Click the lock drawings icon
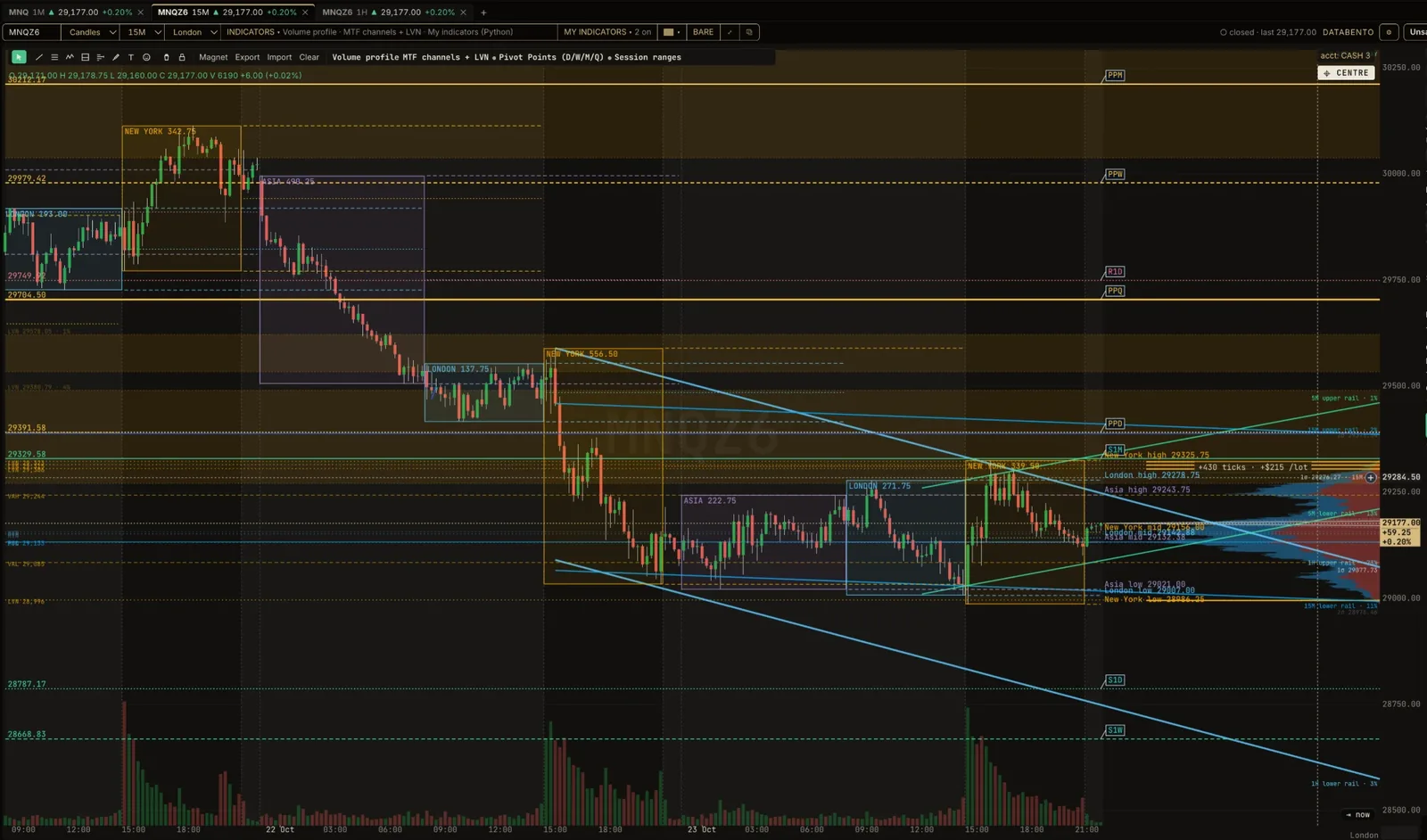The width and height of the screenshot is (1427, 840). tap(182, 57)
